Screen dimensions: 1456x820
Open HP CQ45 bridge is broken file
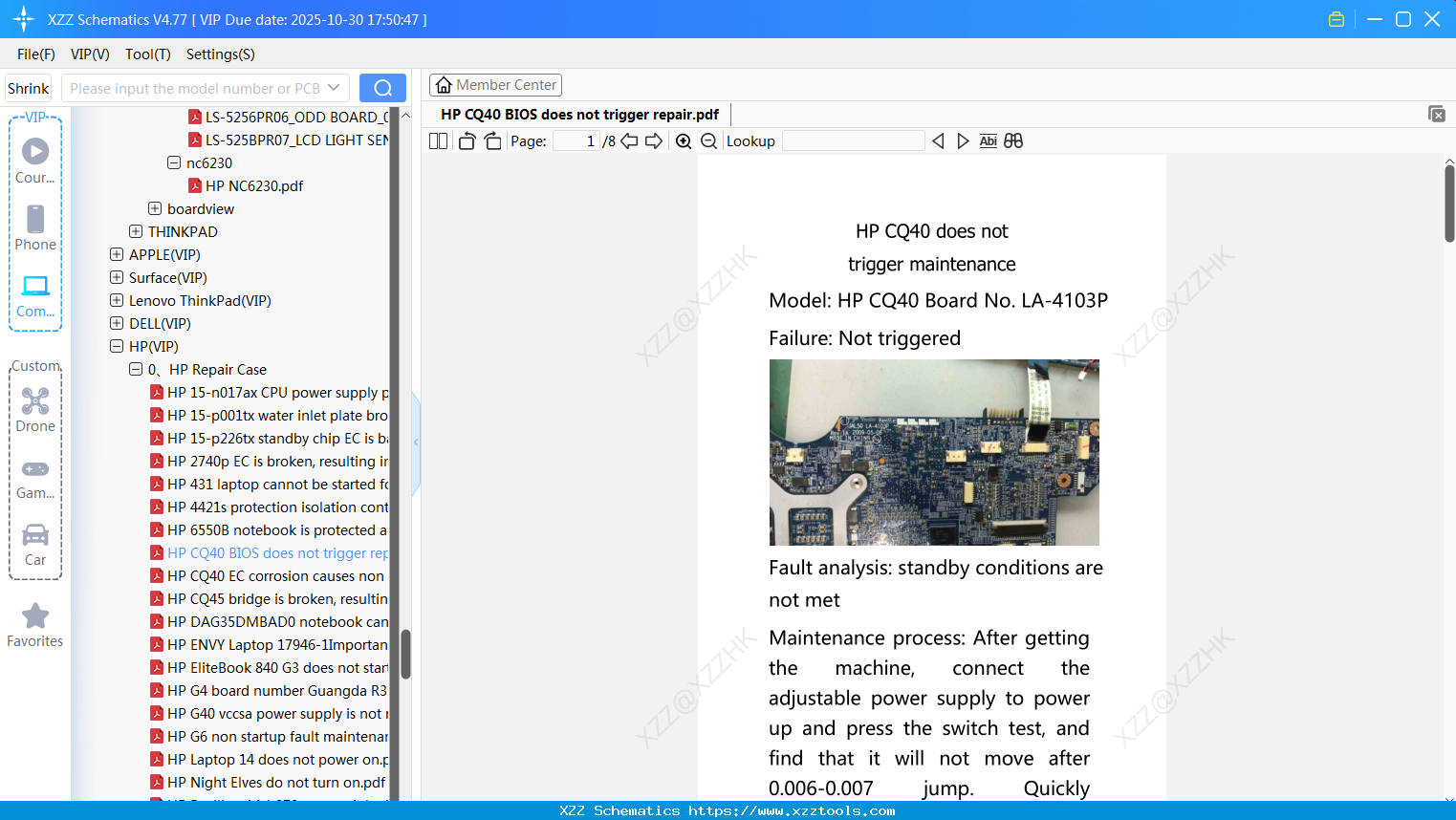point(269,599)
